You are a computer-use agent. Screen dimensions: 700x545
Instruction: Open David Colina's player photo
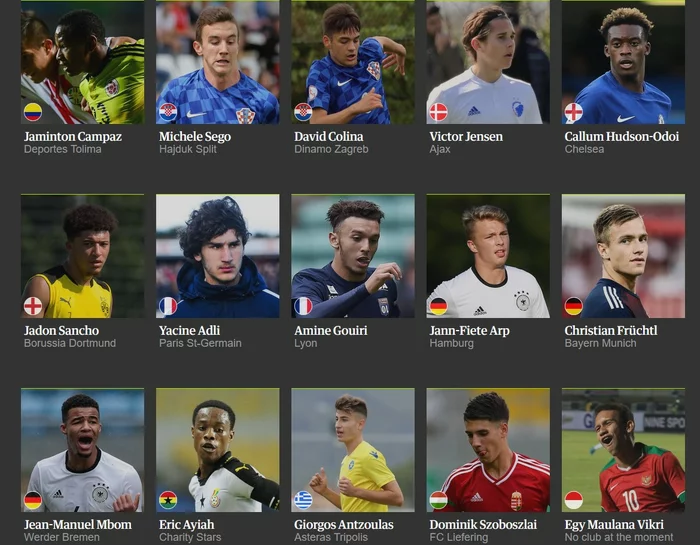point(353,62)
